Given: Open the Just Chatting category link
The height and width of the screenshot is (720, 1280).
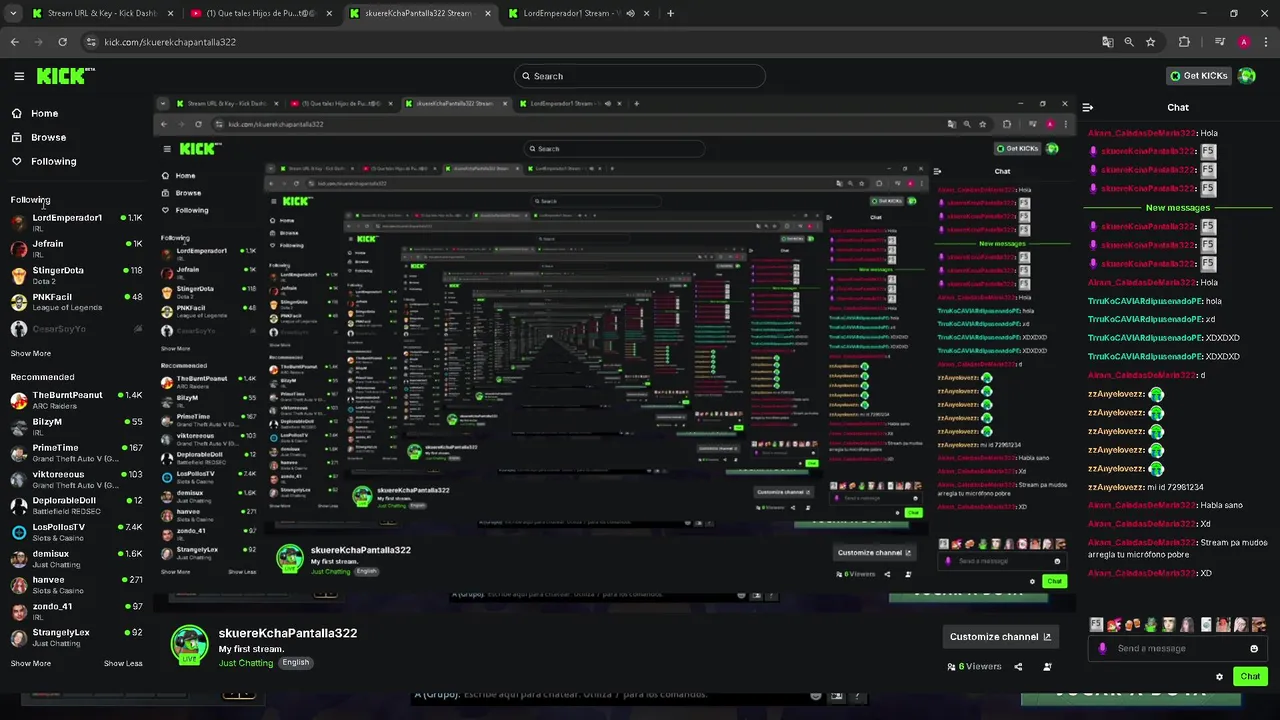Looking at the screenshot, I should pos(246,663).
